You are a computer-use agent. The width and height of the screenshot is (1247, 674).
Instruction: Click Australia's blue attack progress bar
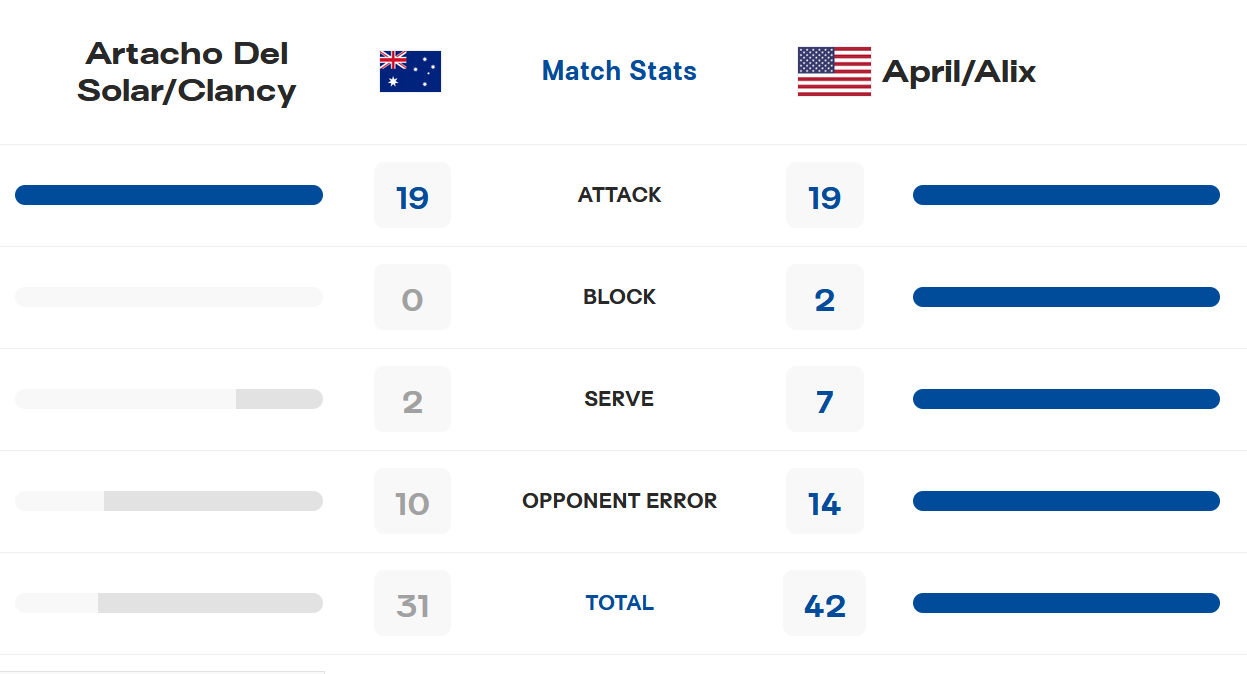[x=169, y=195]
